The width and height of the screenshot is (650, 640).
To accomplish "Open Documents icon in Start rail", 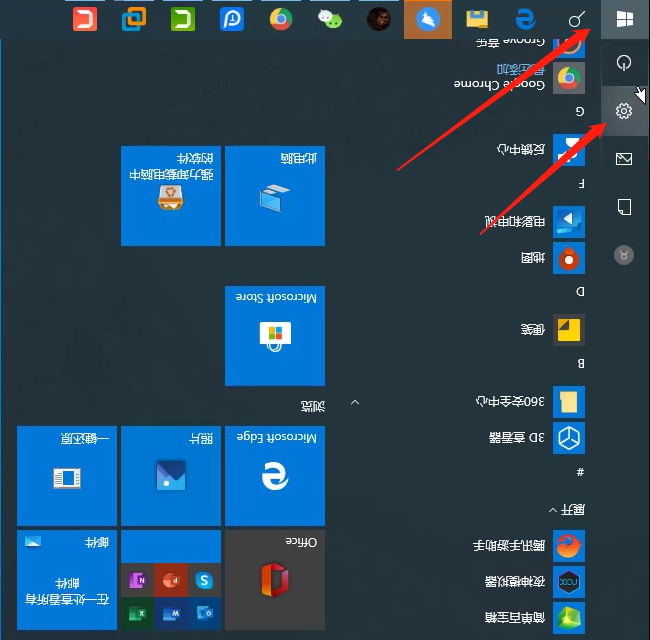I will click(624, 207).
